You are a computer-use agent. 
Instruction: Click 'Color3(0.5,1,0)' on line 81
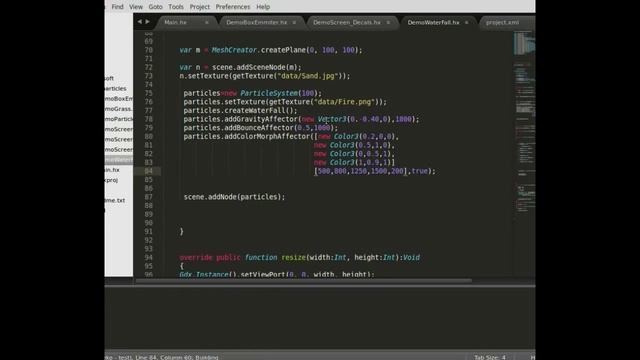(x=360, y=145)
